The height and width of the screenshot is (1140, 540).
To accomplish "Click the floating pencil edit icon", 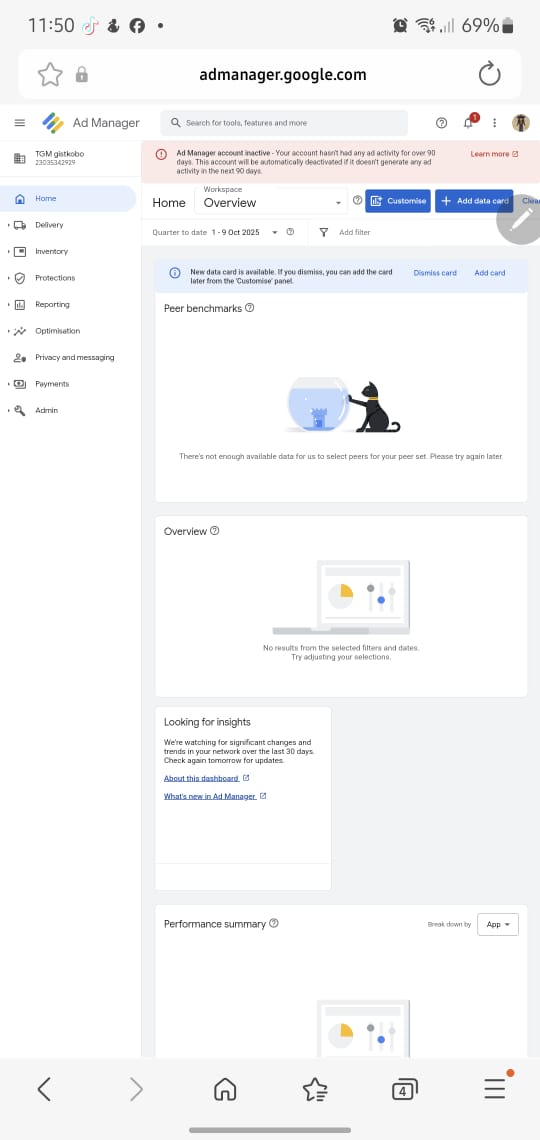I will click(x=520, y=220).
